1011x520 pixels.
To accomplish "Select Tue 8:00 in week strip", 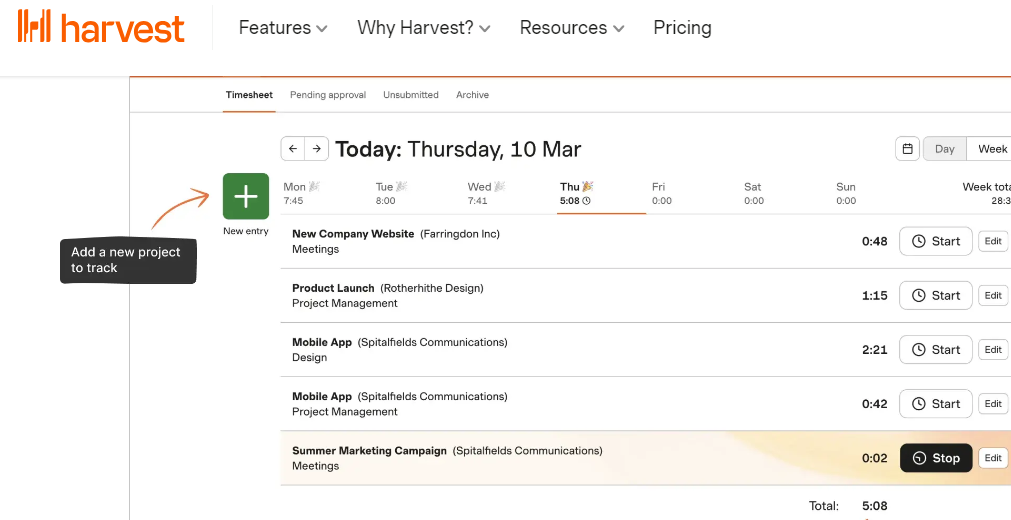I will tap(392, 194).
